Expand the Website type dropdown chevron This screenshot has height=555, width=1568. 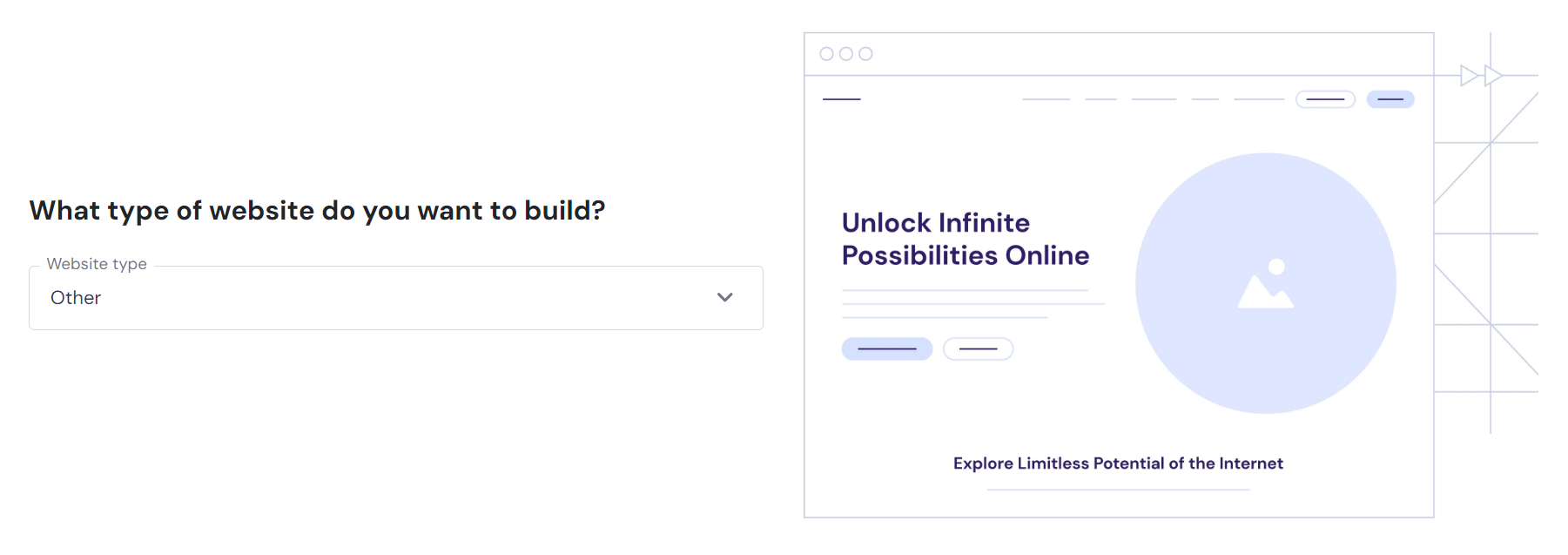point(724,298)
